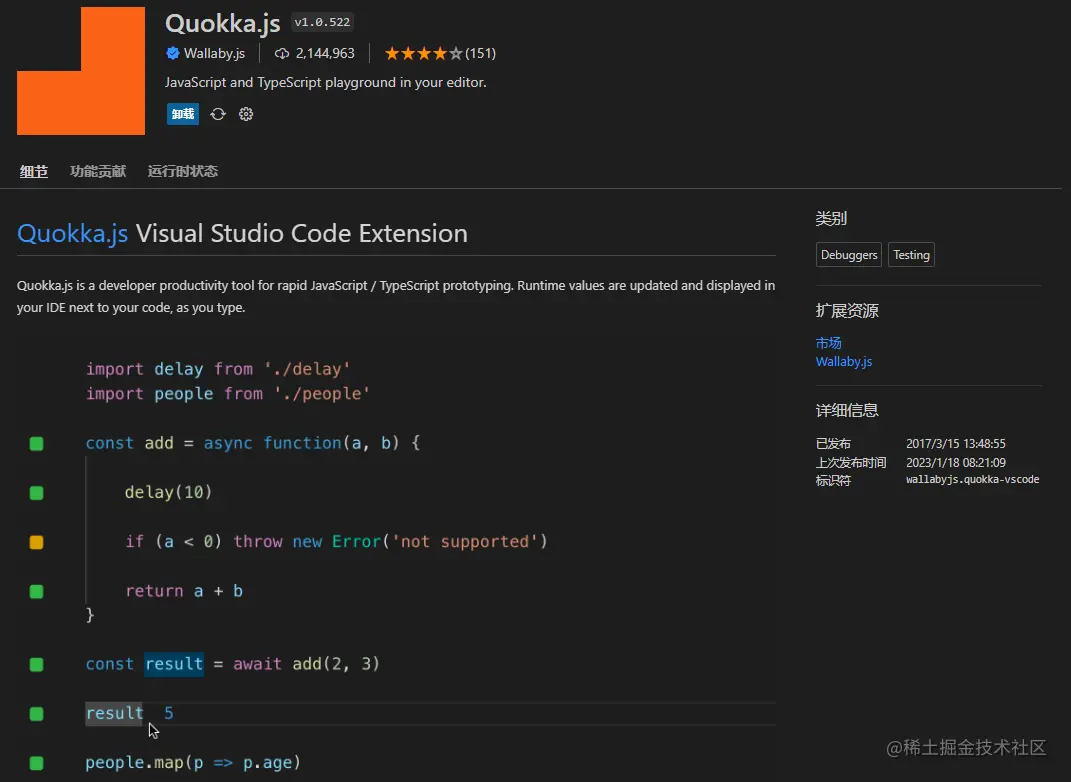The width and height of the screenshot is (1071, 782).
Task: Open the Quokka.js link in the heading
Action: pyautogui.click(x=72, y=234)
